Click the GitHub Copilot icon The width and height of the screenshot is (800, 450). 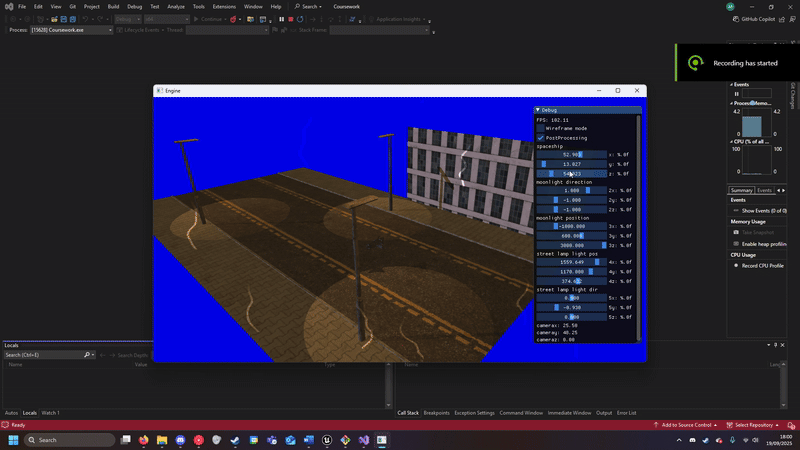tap(734, 19)
